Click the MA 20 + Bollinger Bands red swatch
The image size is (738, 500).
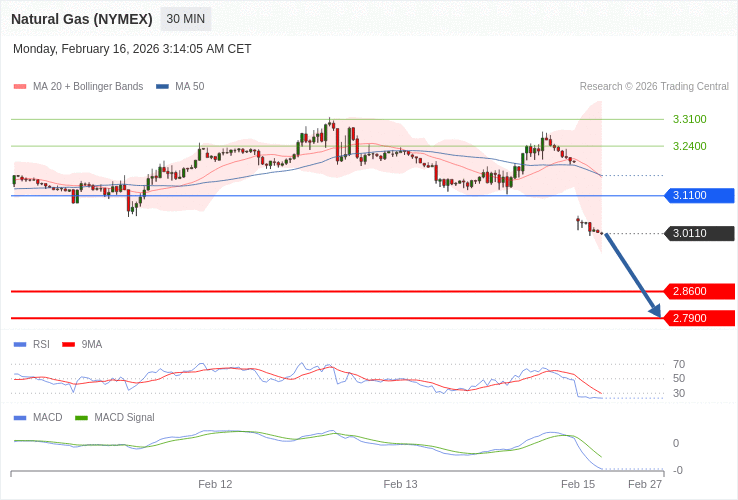20,87
